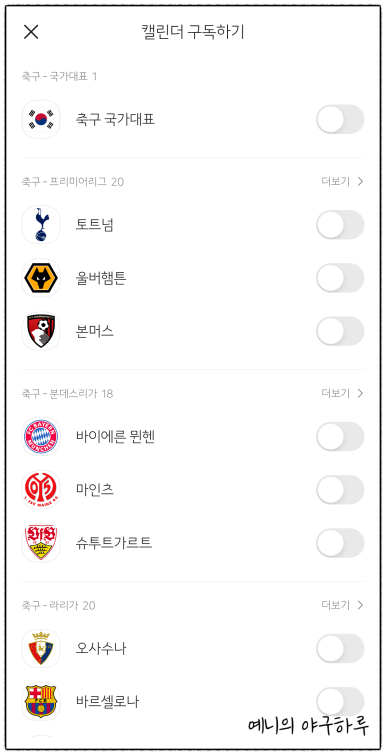Tap the Bournemouth club crest icon
This screenshot has width=386, height=755.
pos(41,331)
